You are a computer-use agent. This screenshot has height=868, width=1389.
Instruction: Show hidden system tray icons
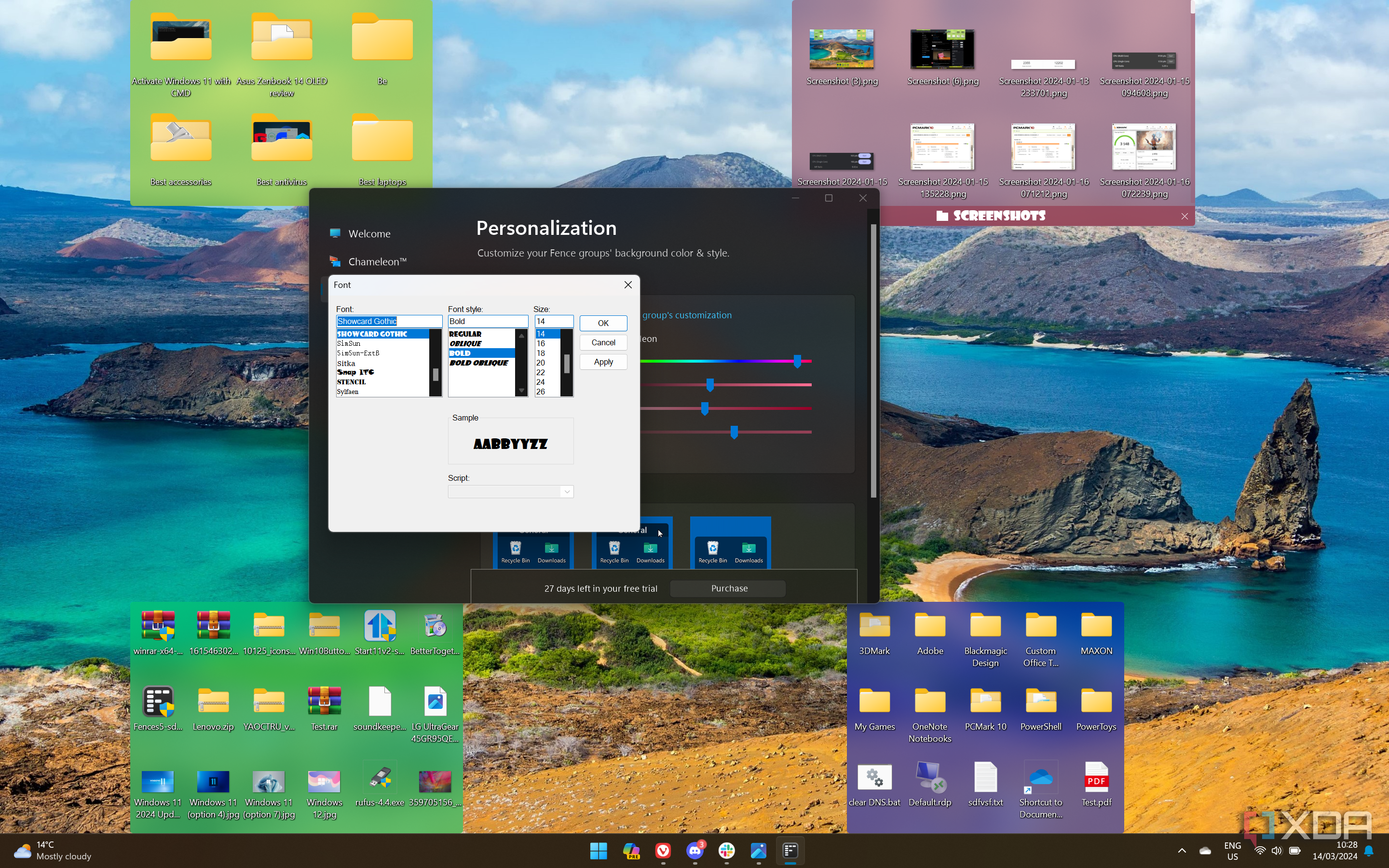(x=1181, y=851)
